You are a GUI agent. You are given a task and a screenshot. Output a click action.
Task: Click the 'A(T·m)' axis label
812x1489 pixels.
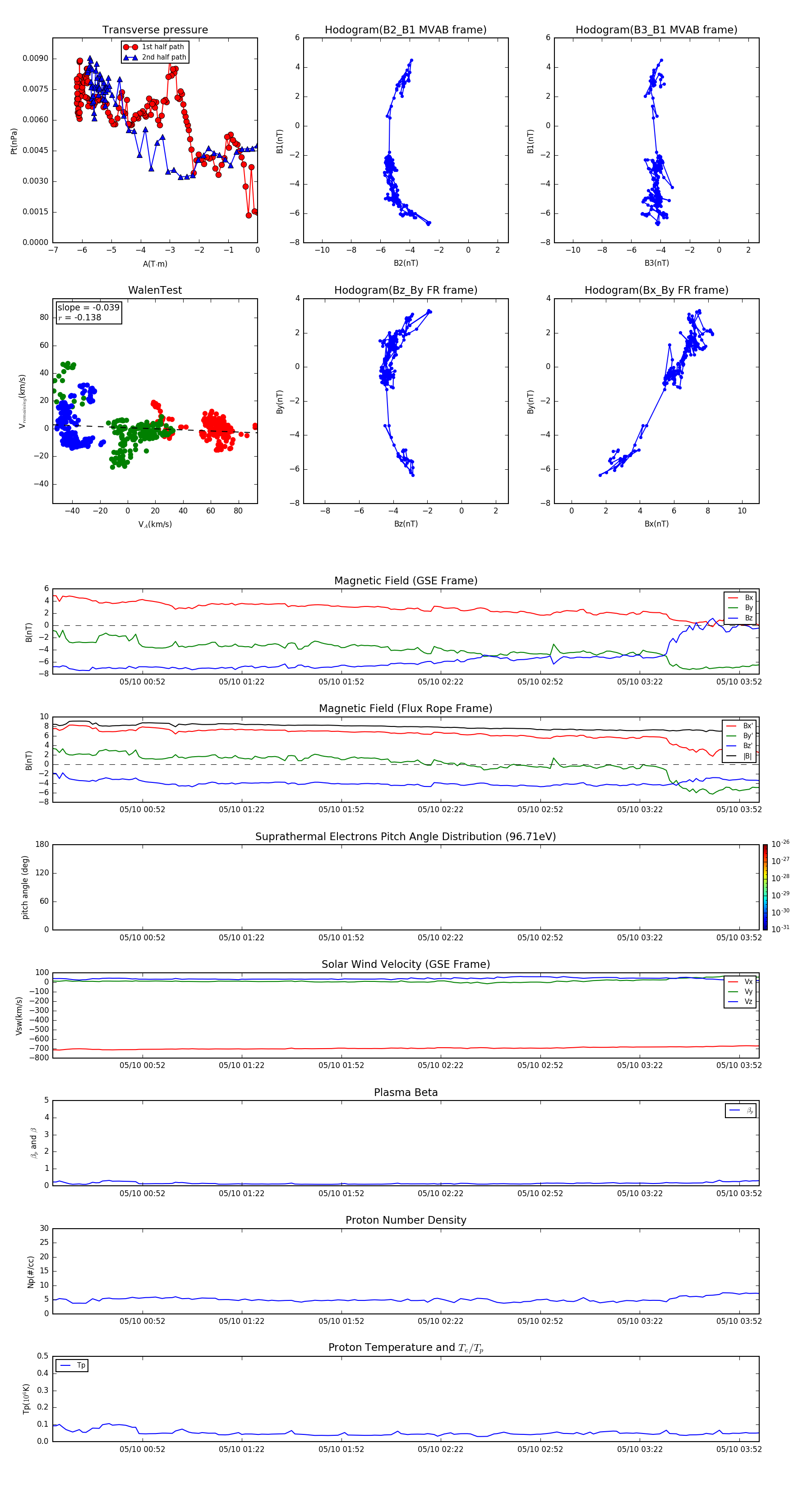[155, 264]
